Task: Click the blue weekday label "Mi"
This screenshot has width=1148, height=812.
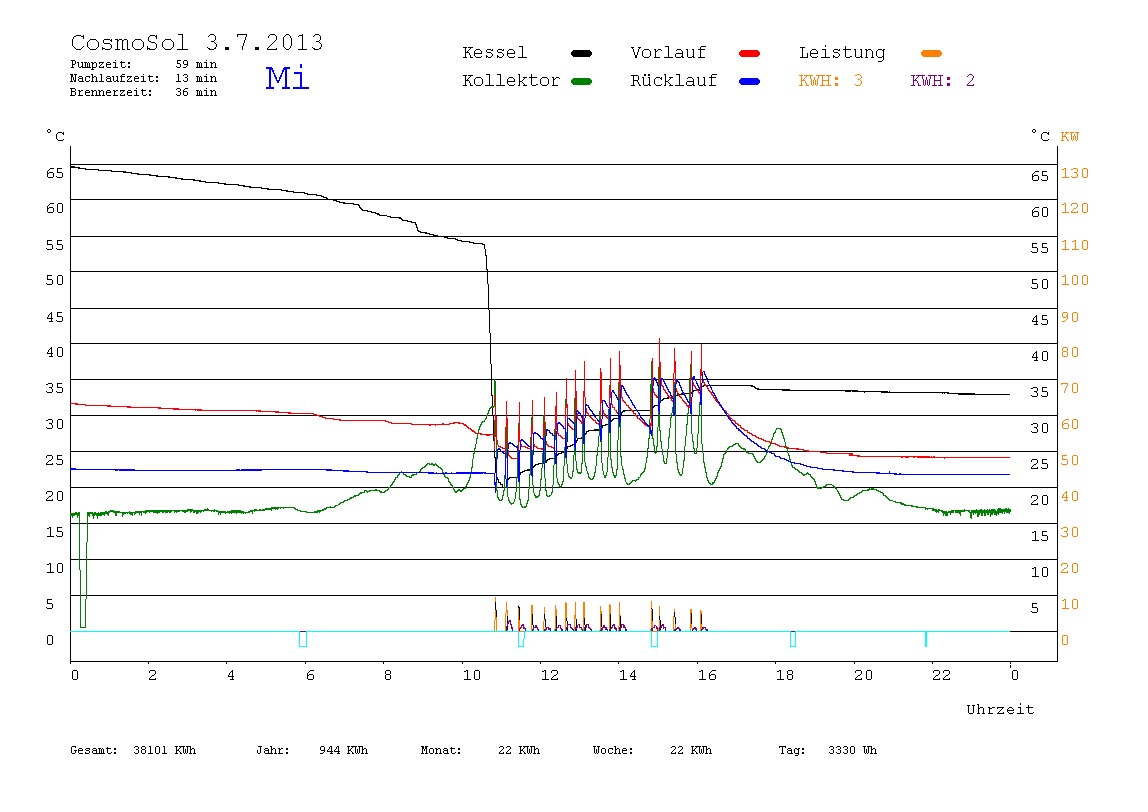Action: pos(287,78)
